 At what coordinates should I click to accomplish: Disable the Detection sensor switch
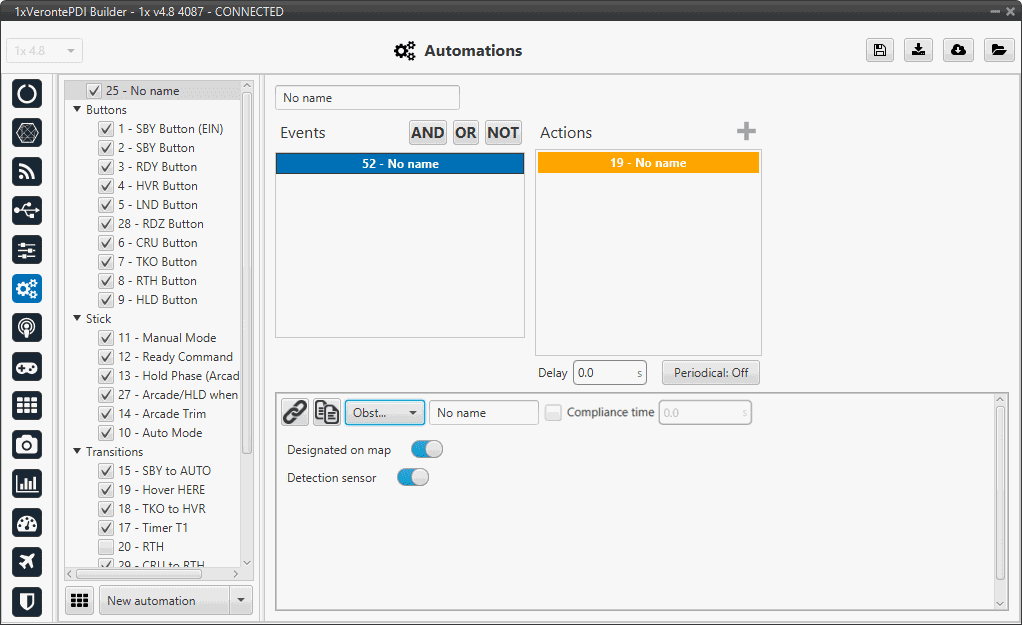(412, 478)
